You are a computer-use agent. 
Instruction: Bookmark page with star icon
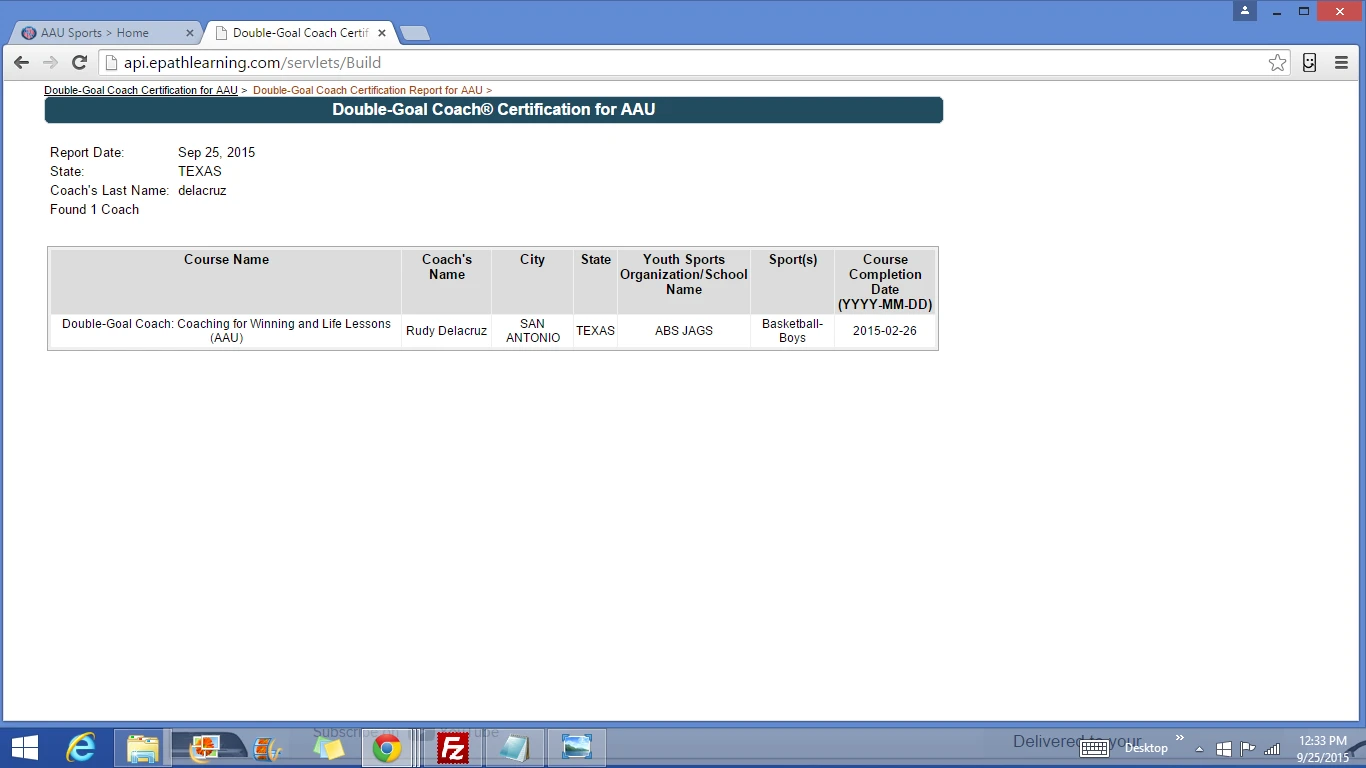coord(1277,63)
